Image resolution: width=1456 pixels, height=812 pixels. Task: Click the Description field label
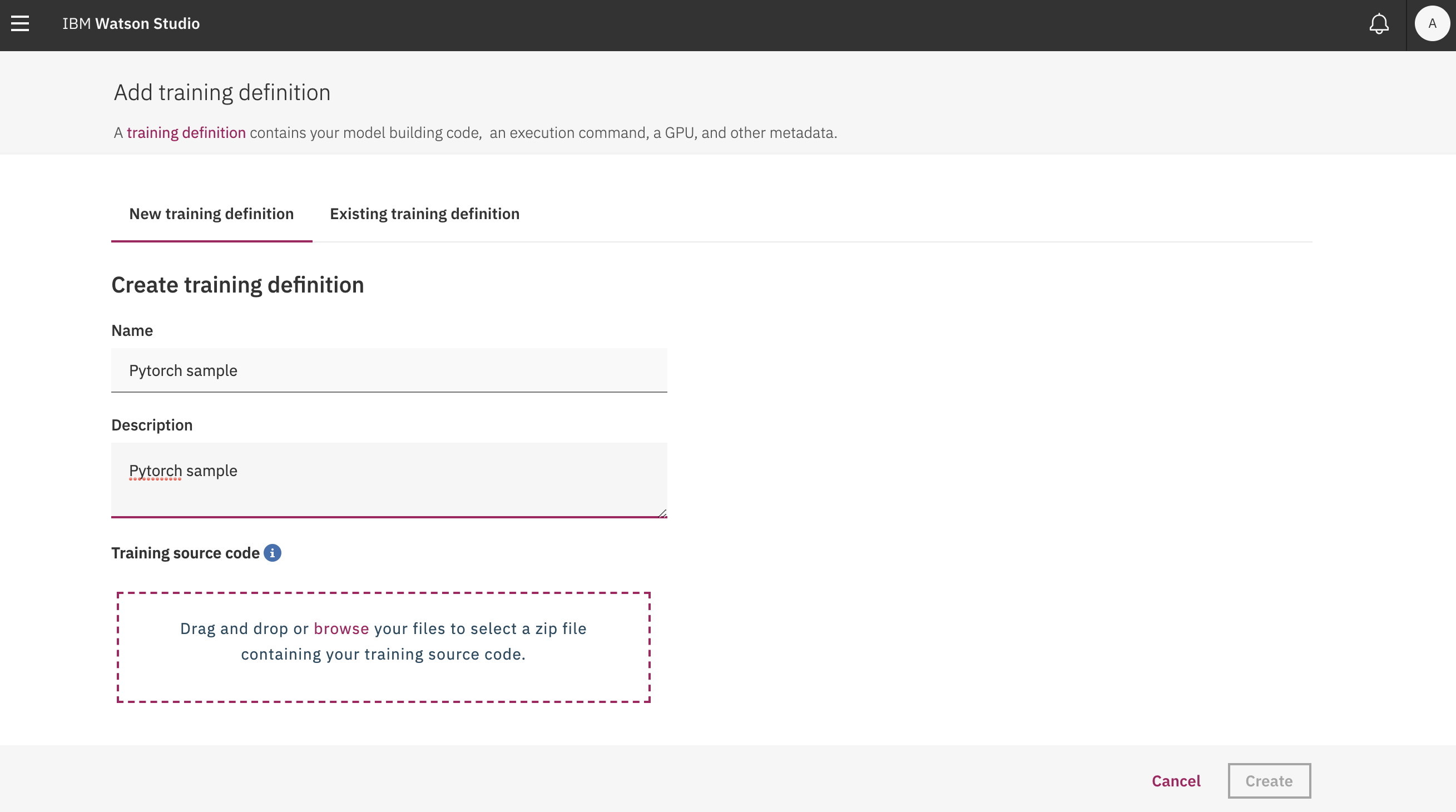coord(151,425)
